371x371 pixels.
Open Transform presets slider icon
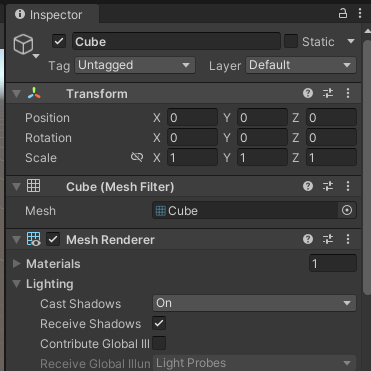point(328,93)
